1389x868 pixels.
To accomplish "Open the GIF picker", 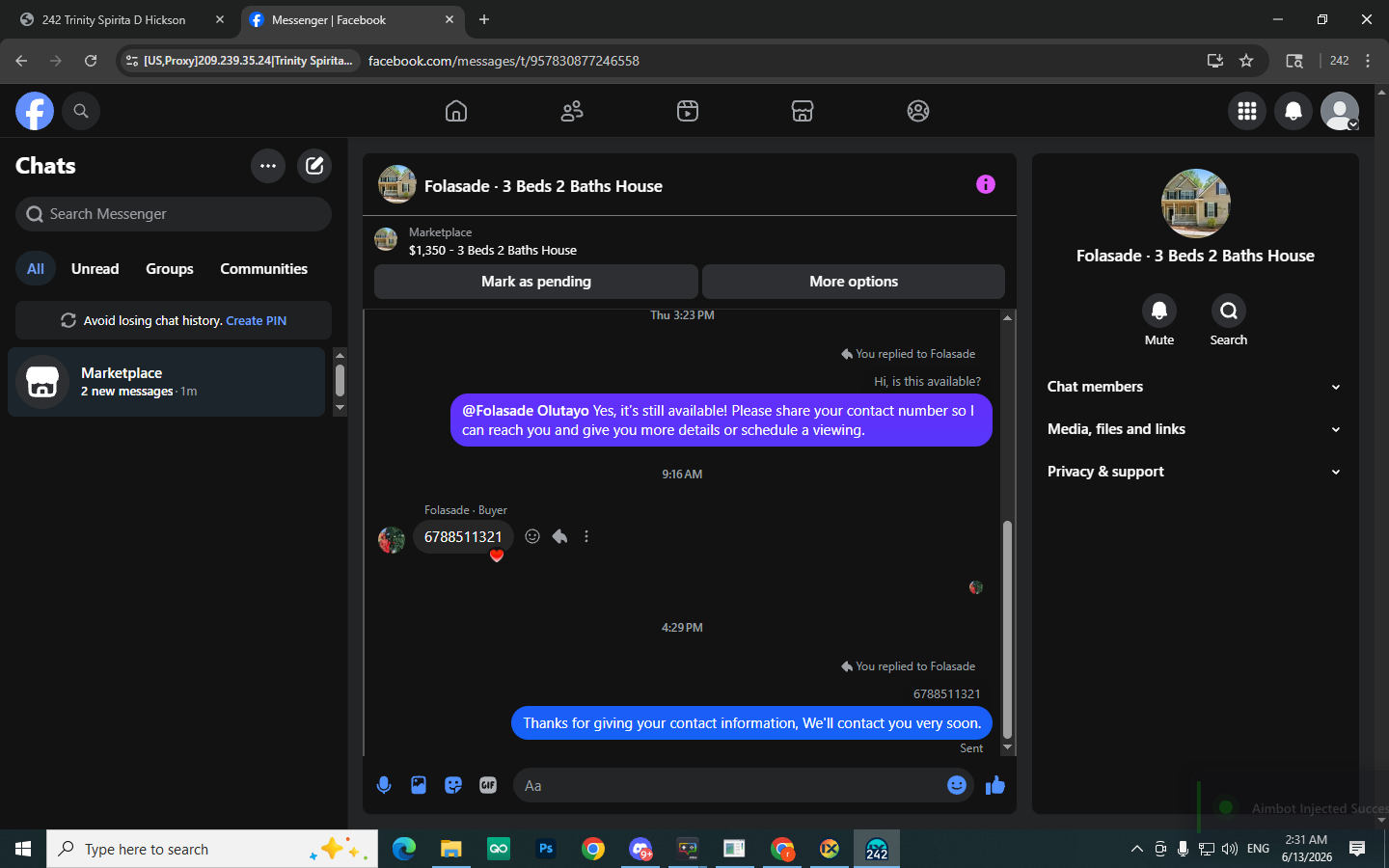I will (x=488, y=785).
